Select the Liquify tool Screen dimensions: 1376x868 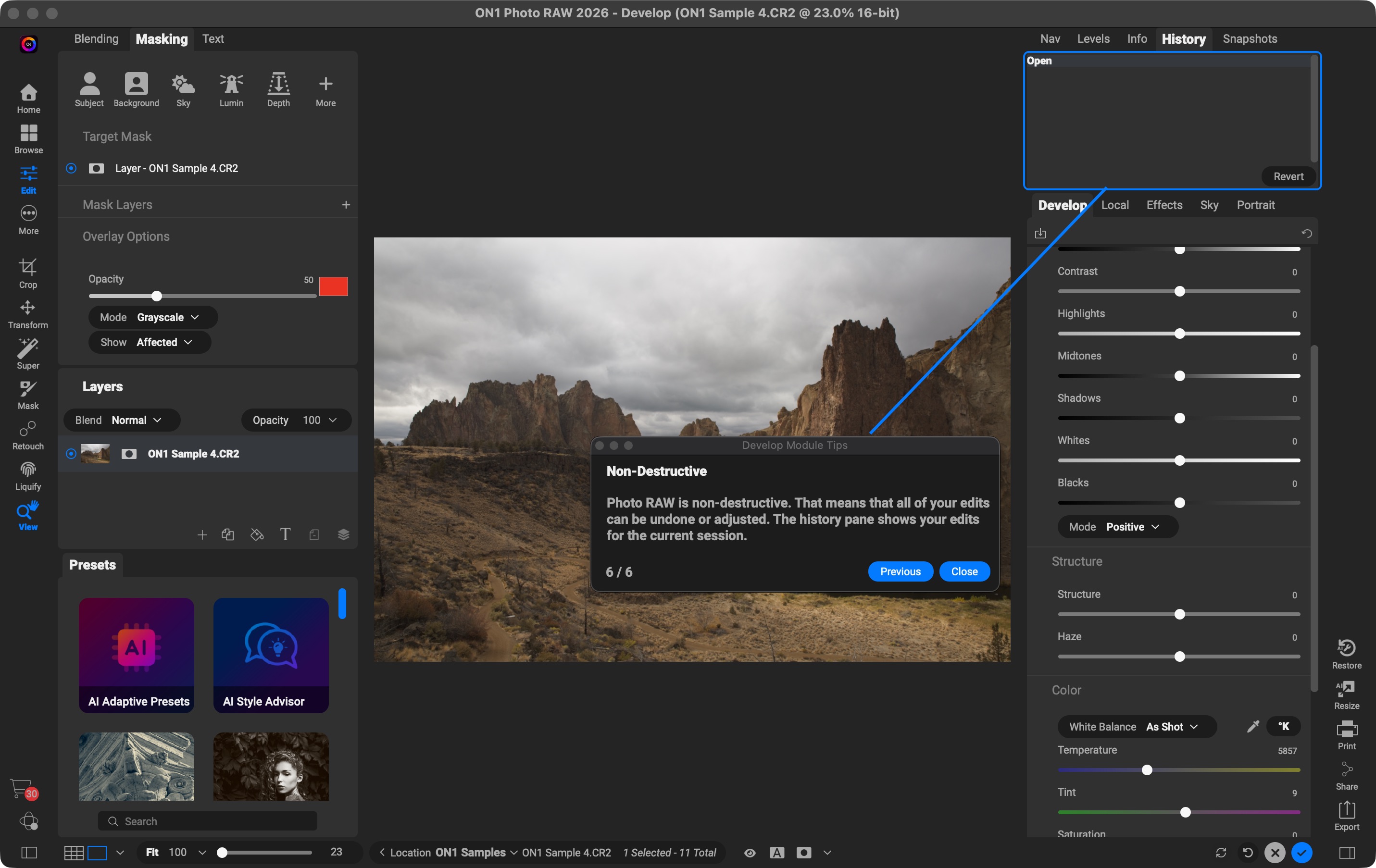pos(28,476)
